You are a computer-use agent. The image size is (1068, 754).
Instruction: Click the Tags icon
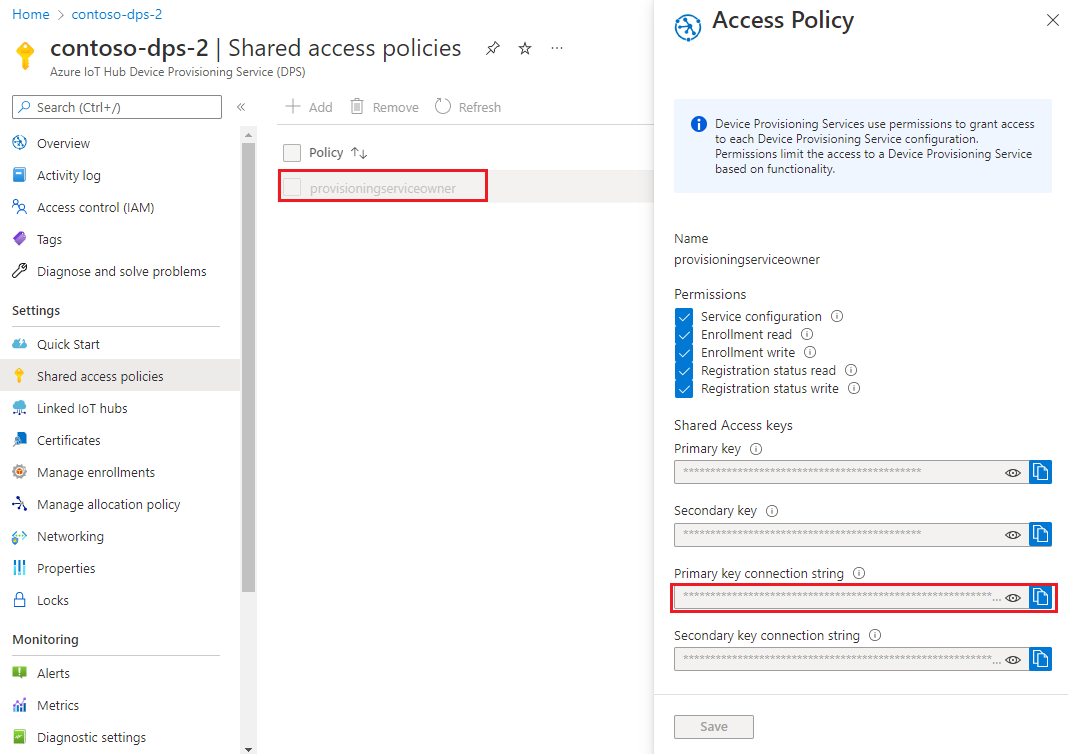click(x=20, y=239)
